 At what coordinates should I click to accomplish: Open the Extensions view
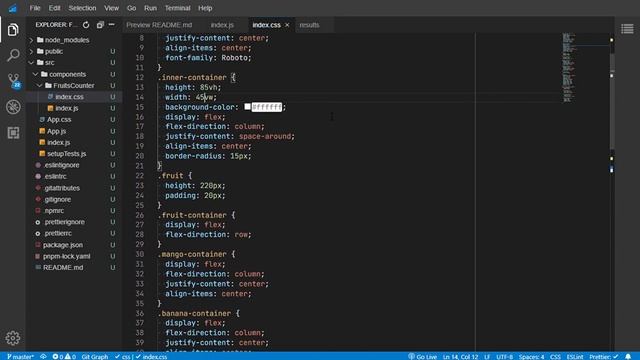[x=13, y=133]
